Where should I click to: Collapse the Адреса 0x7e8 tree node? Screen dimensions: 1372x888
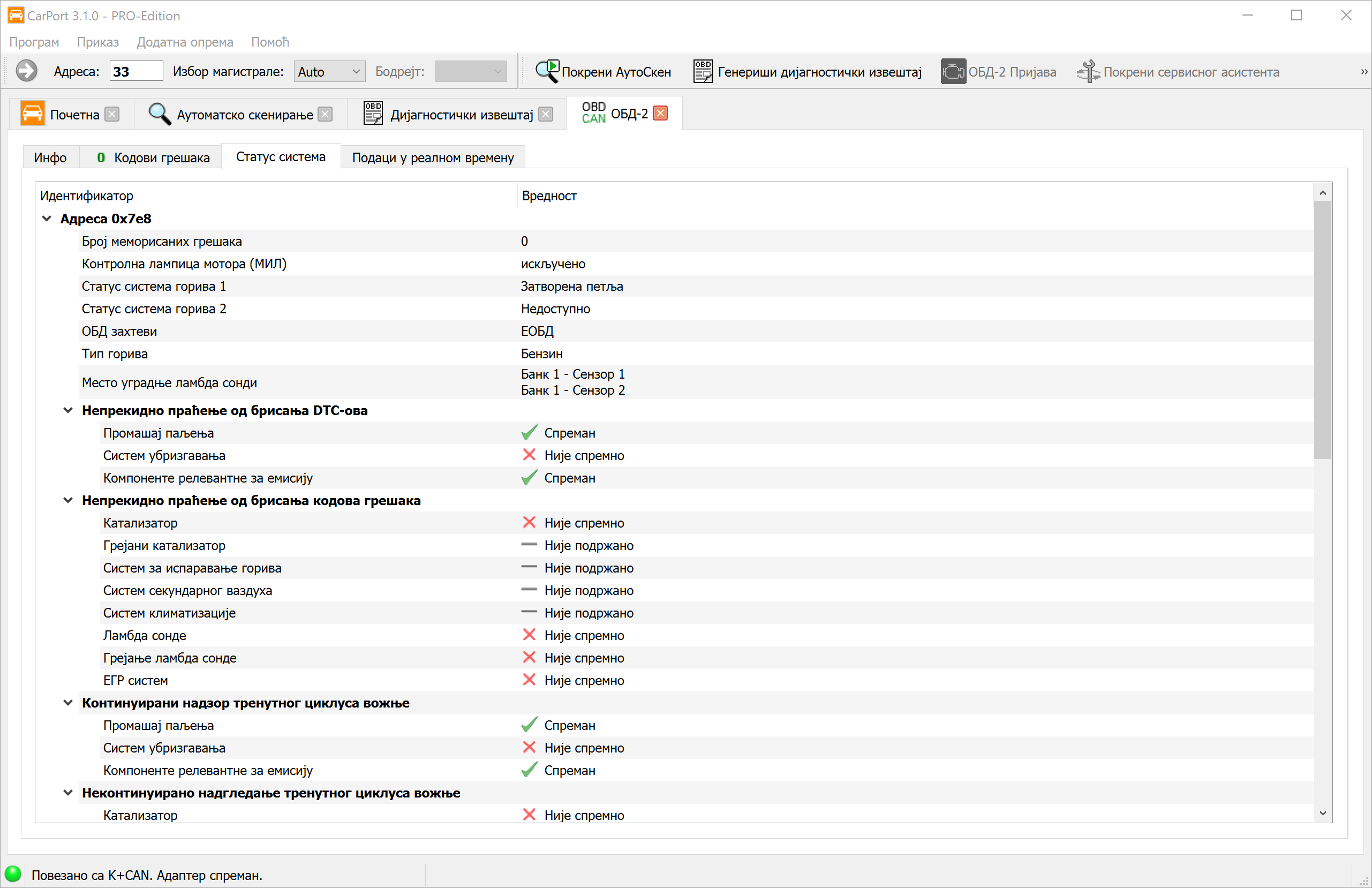point(47,219)
